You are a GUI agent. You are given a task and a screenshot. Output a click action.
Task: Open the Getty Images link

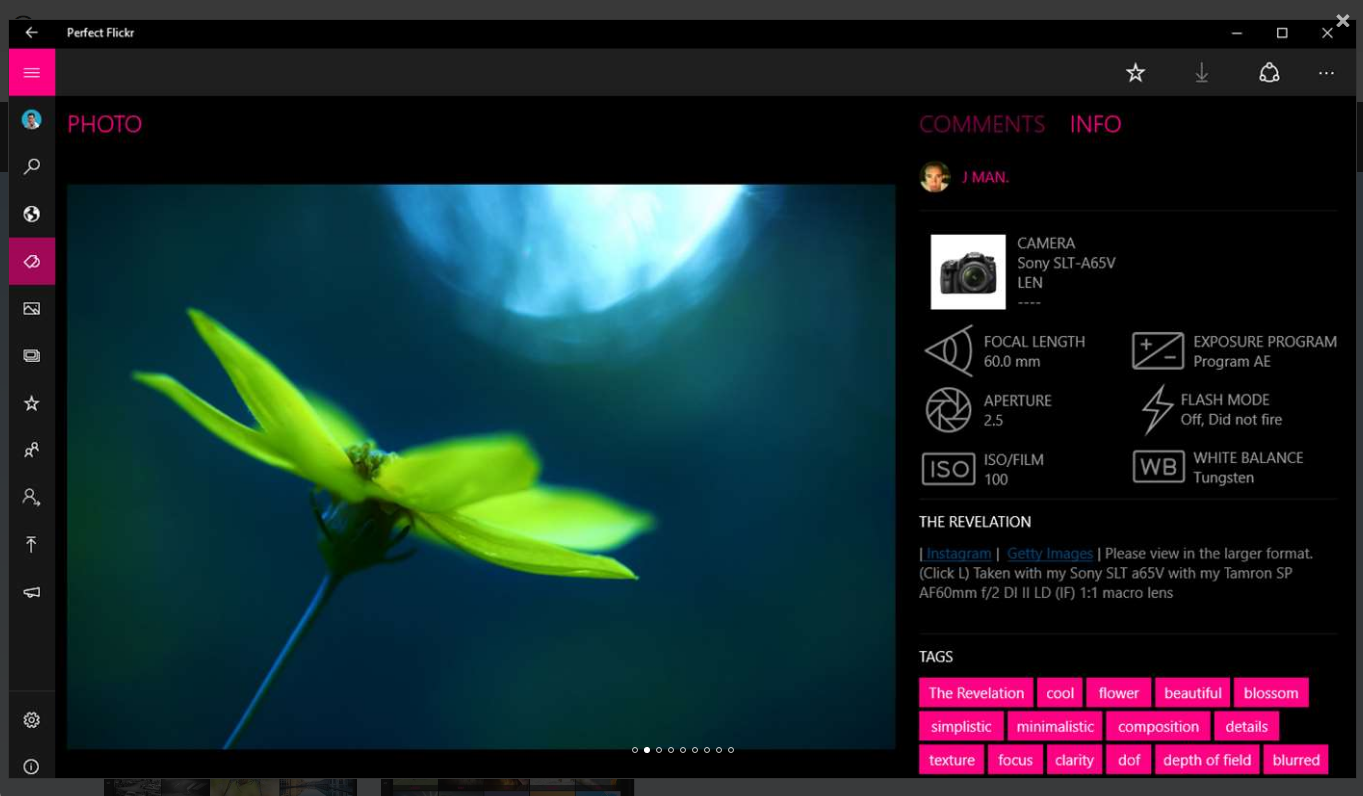click(1049, 553)
